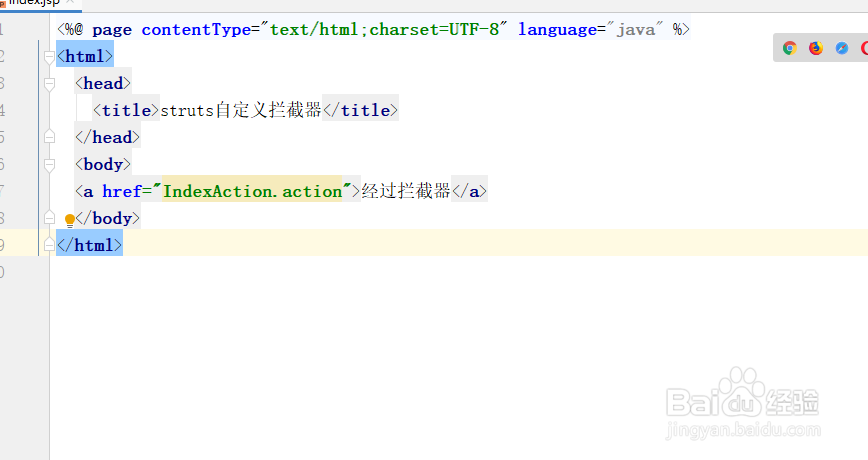The width and height of the screenshot is (868, 460).
Task: Click the closing </title> tag
Action: tap(360, 110)
